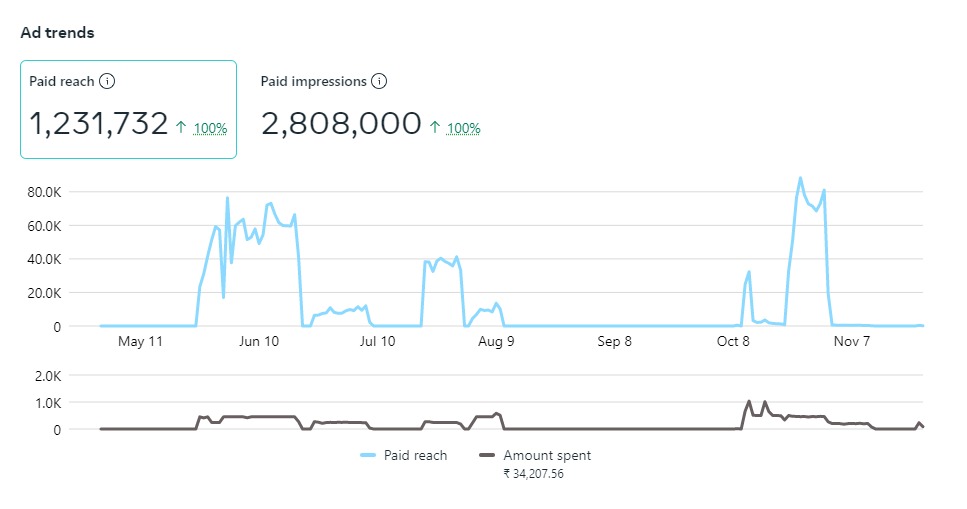The image size is (967, 509).
Task: Click the info icon beside Paid reach
Action: click(108, 82)
